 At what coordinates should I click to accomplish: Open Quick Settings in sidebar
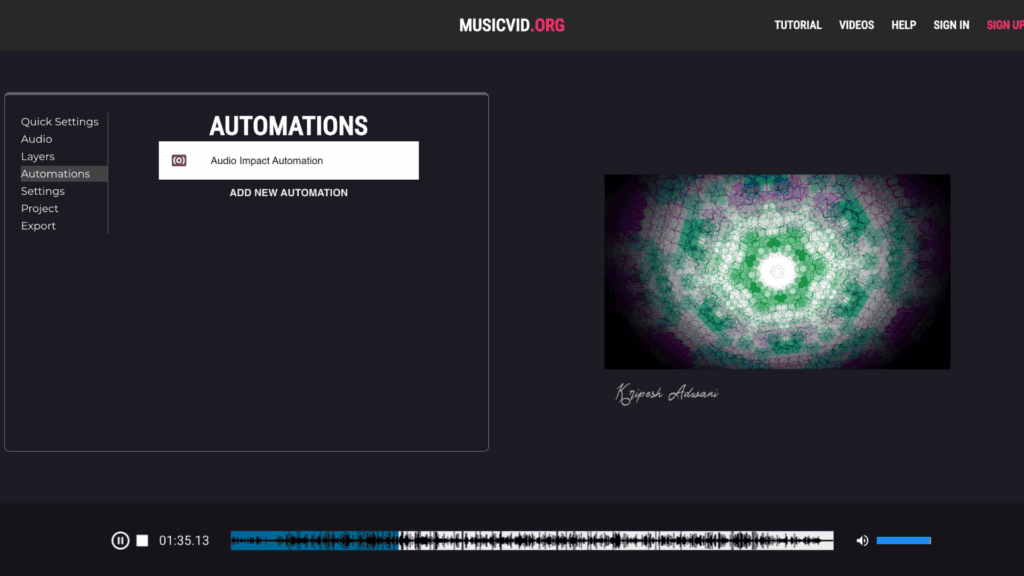(x=60, y=122)
